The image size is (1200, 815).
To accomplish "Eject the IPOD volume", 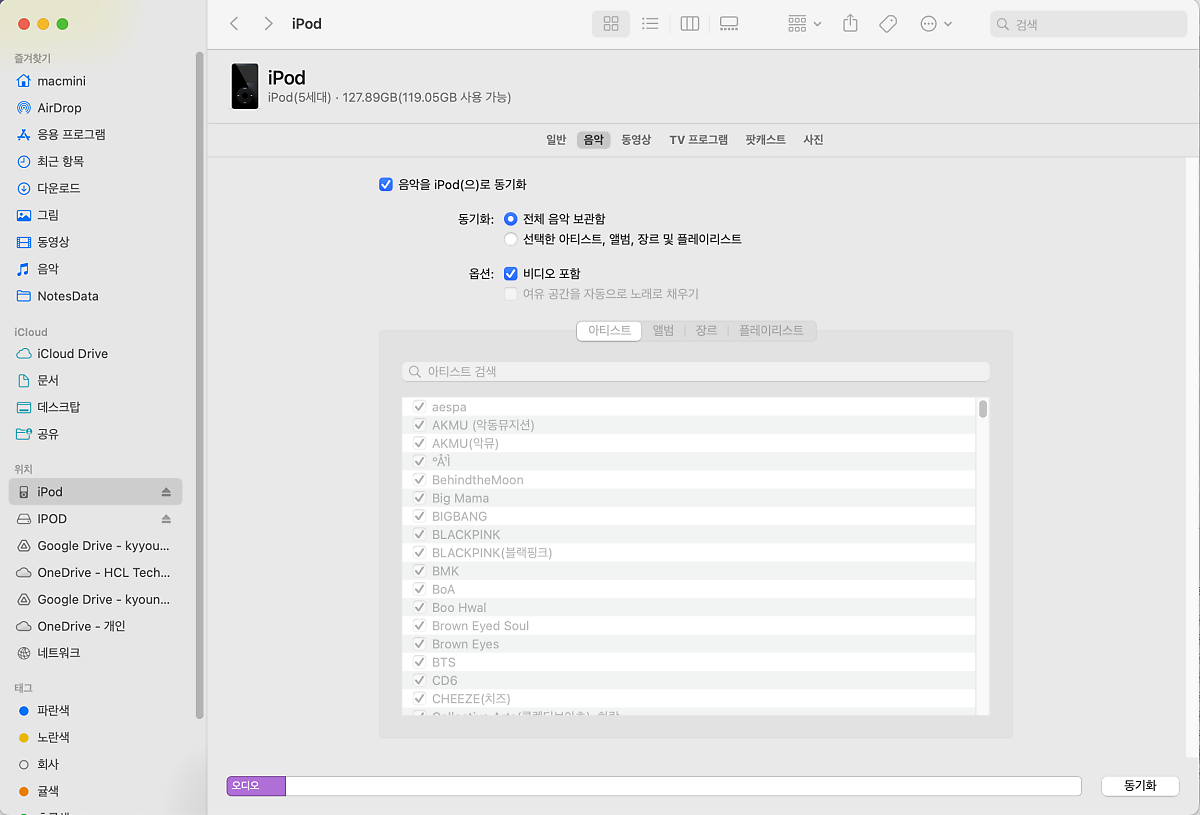I will pos(166,519).
